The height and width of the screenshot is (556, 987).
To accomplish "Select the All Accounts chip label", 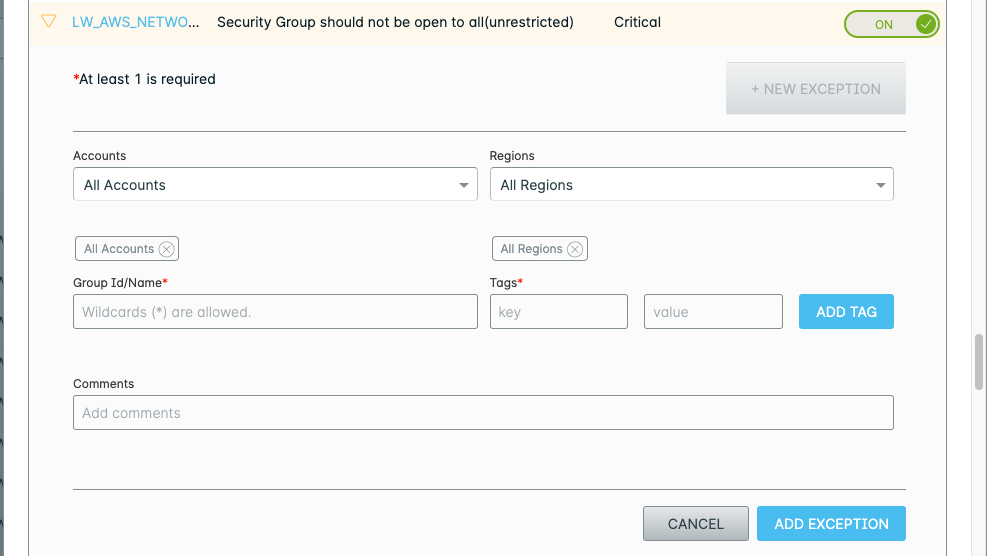I will 119,249.
